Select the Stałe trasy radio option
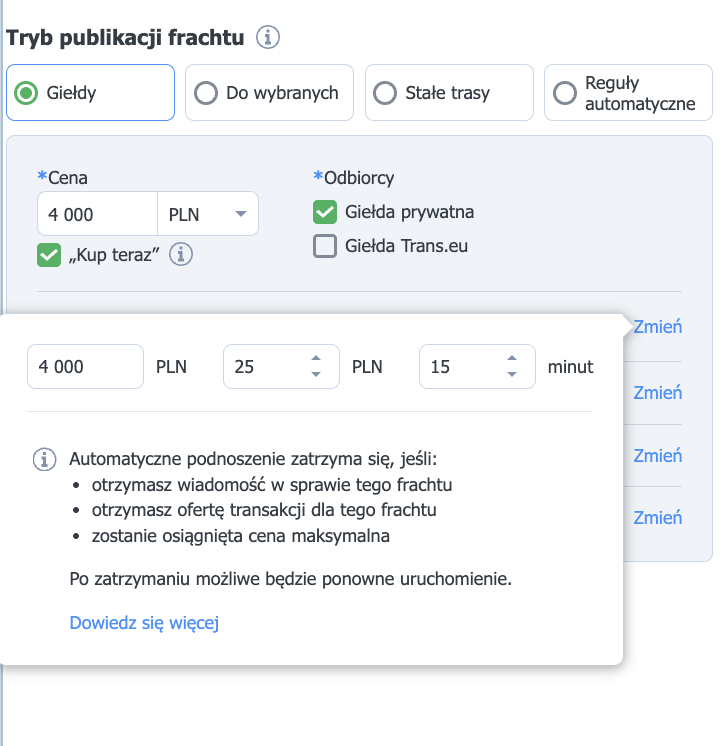Image resolution: width=724 pixels, height=746 pixels. (449, 92)
